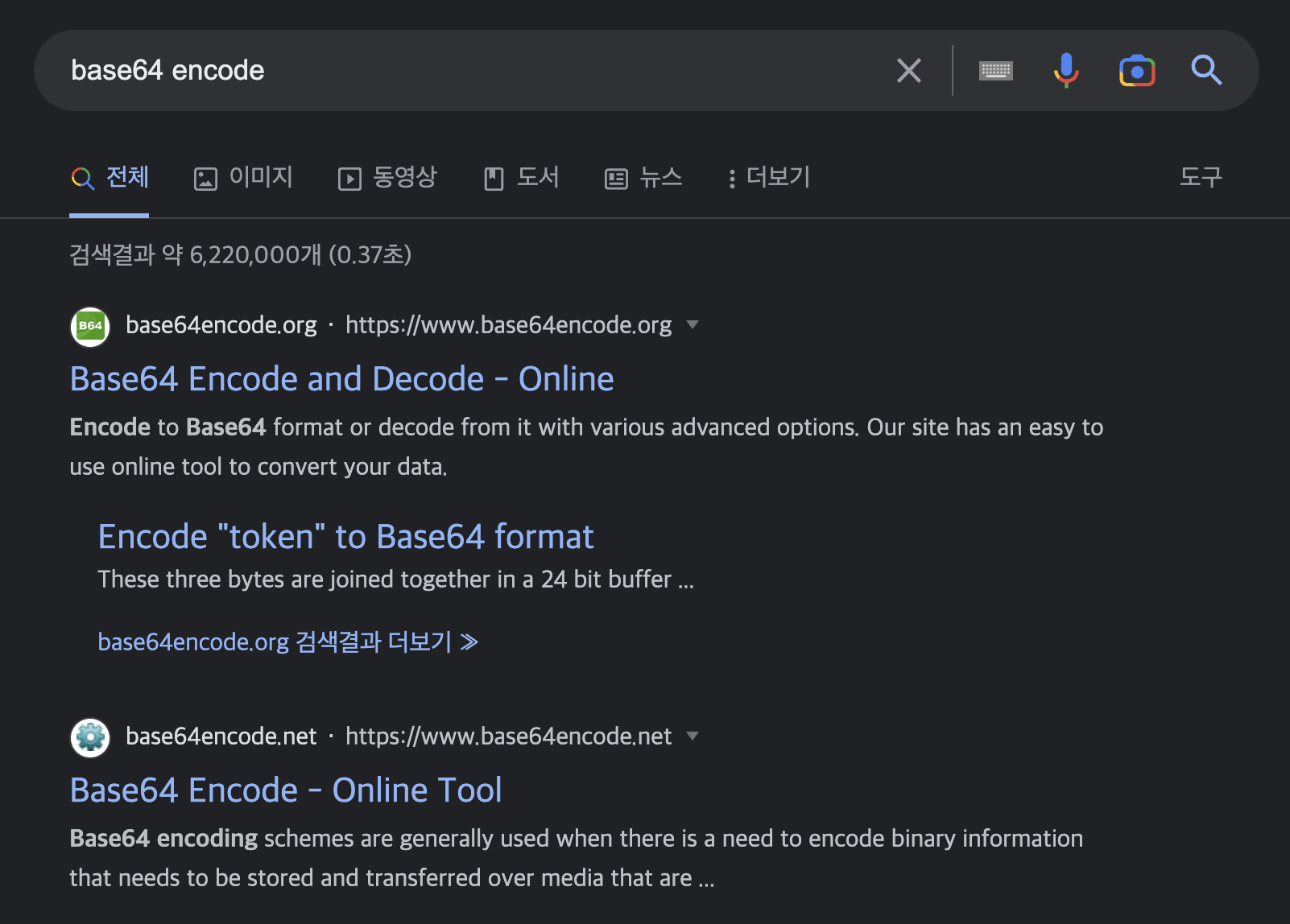The width and height of the screenshot is (1290, 924).
Task: Click the search icon next to 전체 tab
Action: [x=81, y=179]
